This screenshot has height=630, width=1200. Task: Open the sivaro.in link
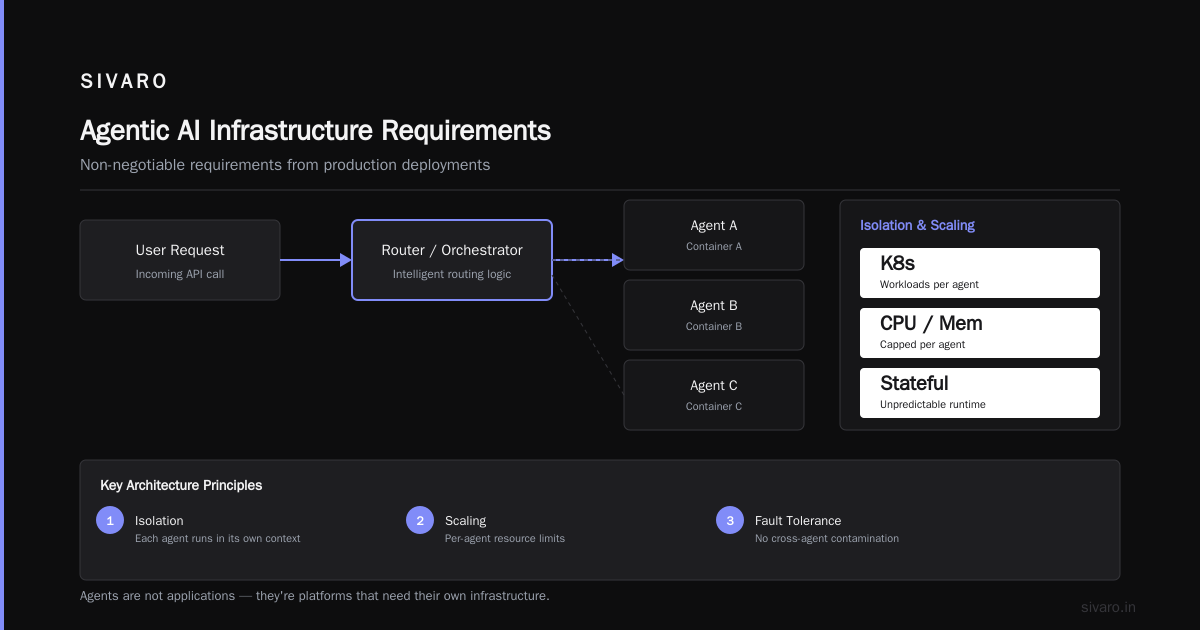click(x=1109, y=607)
